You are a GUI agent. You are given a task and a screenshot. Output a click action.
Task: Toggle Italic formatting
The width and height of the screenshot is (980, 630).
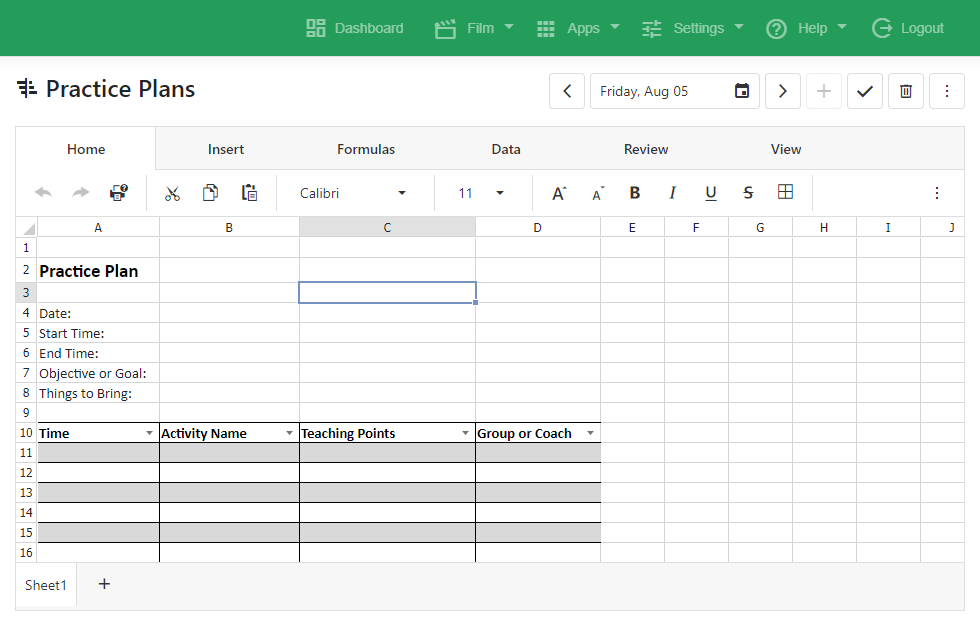click(672, 193)
